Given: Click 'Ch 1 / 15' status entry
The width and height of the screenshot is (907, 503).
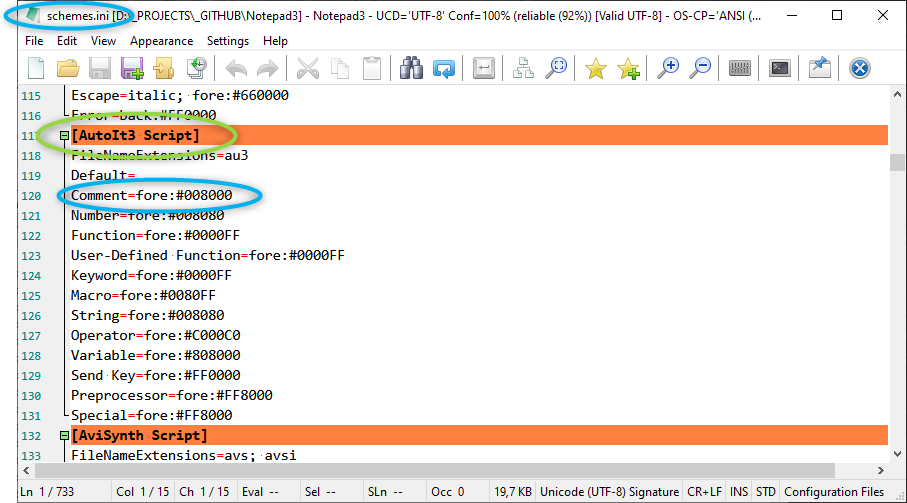Looking at the screenshot, I should (204, 492).
